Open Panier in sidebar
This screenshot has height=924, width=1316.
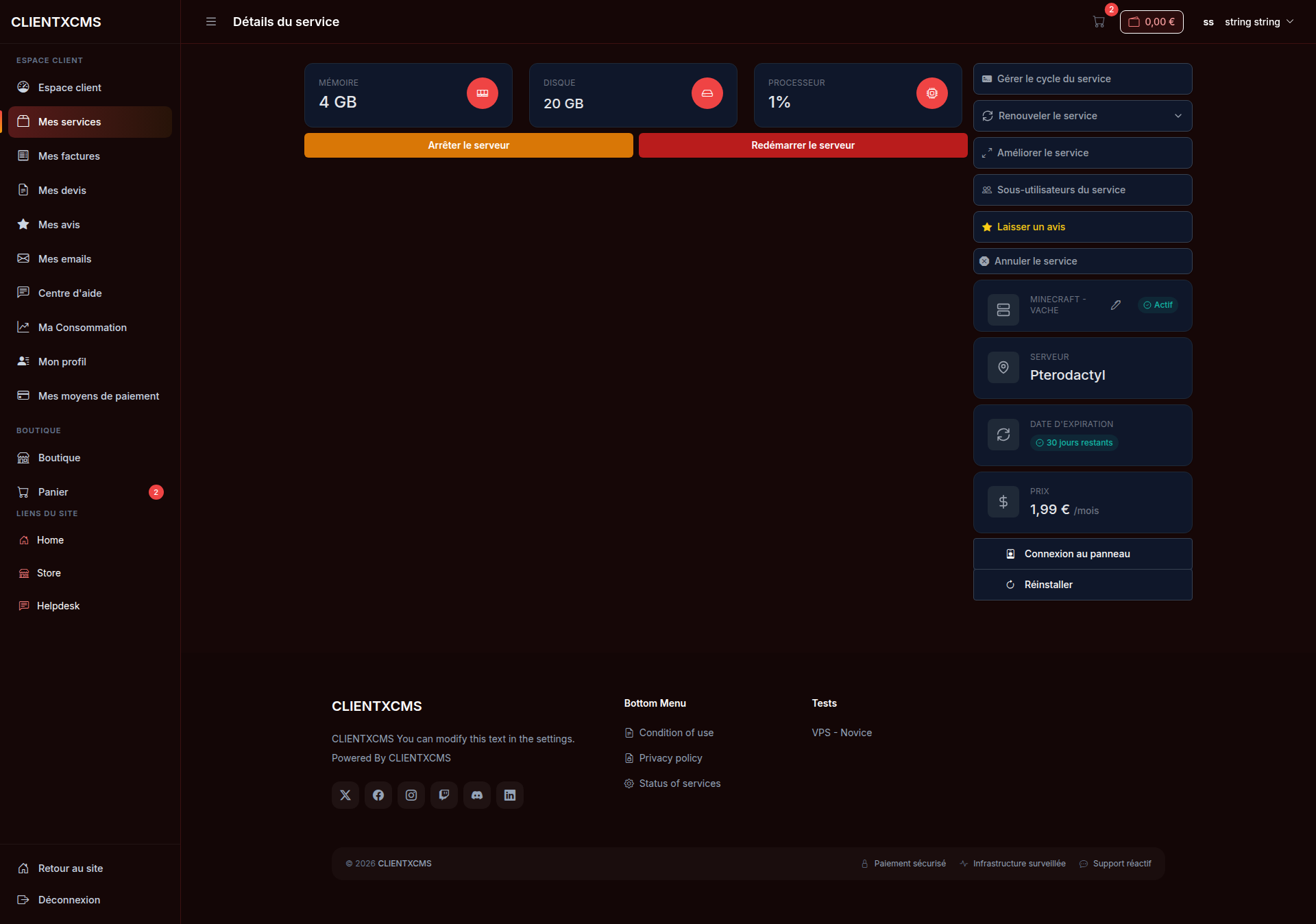(90, 492)
